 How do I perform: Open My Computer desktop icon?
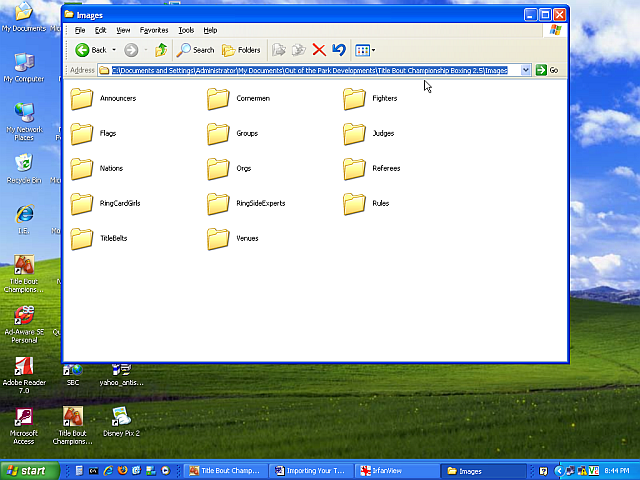[x=24, y=68]
